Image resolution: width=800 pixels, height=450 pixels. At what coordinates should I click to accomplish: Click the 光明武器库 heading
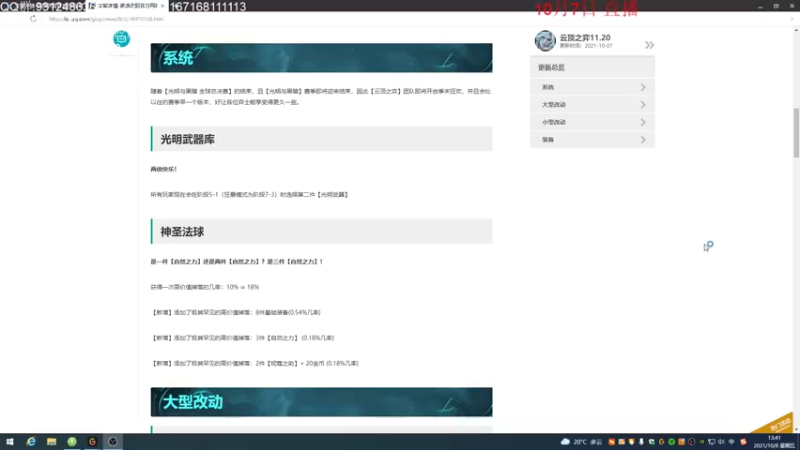321,139
